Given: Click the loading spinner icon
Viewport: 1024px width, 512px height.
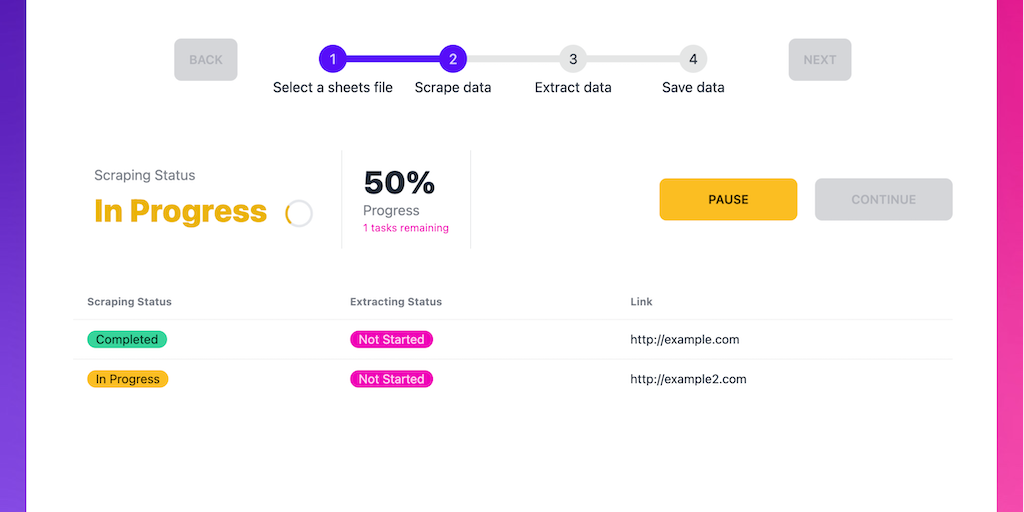Looking at the screenshot, I should point(299,213).
